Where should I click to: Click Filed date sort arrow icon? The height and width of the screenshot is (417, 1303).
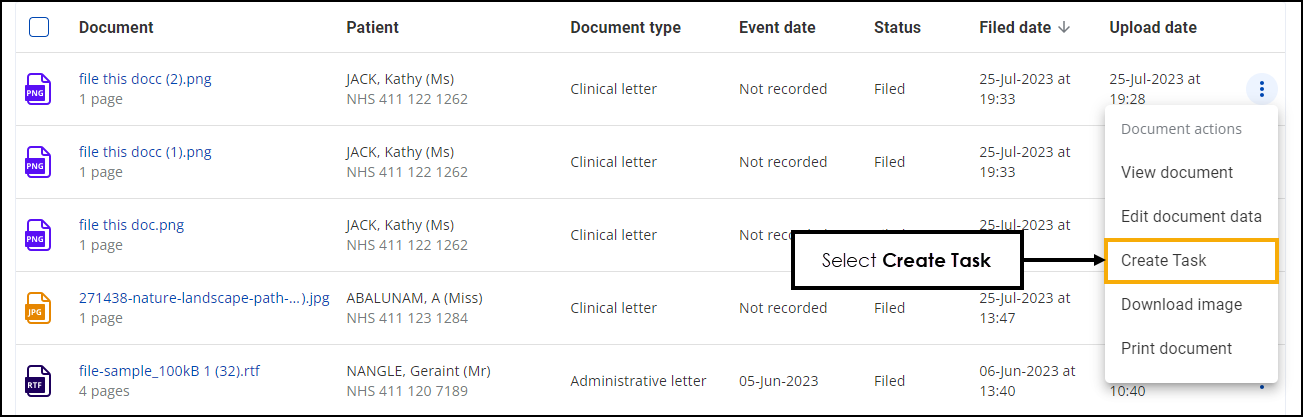click(1063, 28)
